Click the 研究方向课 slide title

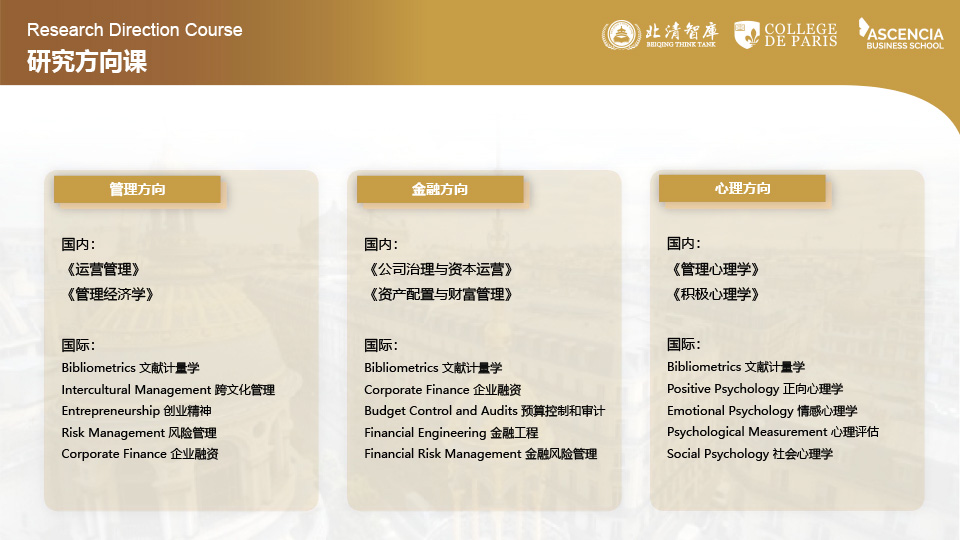[87, 62]
